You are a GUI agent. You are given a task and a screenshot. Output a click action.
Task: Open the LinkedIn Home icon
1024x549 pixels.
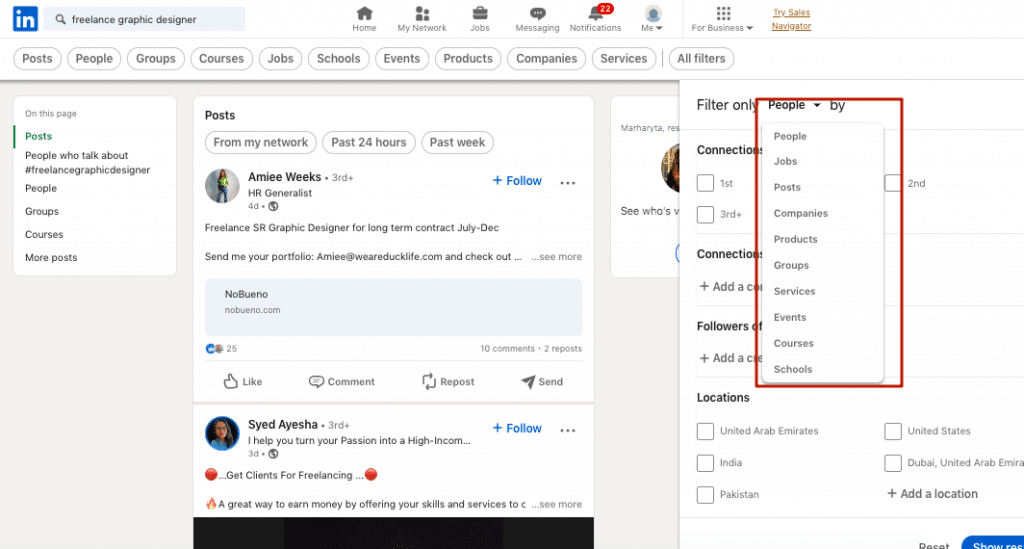point(364,13)
